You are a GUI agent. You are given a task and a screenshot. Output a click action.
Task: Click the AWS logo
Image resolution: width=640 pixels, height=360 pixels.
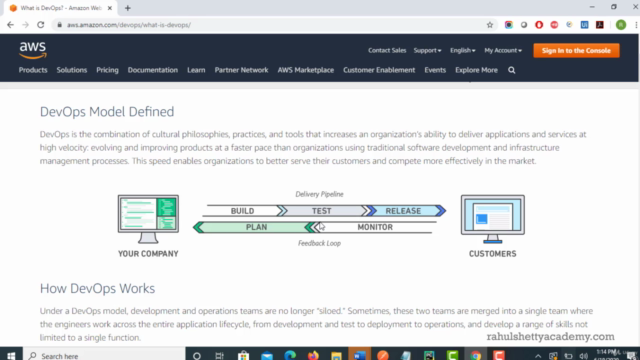point(33,51)
